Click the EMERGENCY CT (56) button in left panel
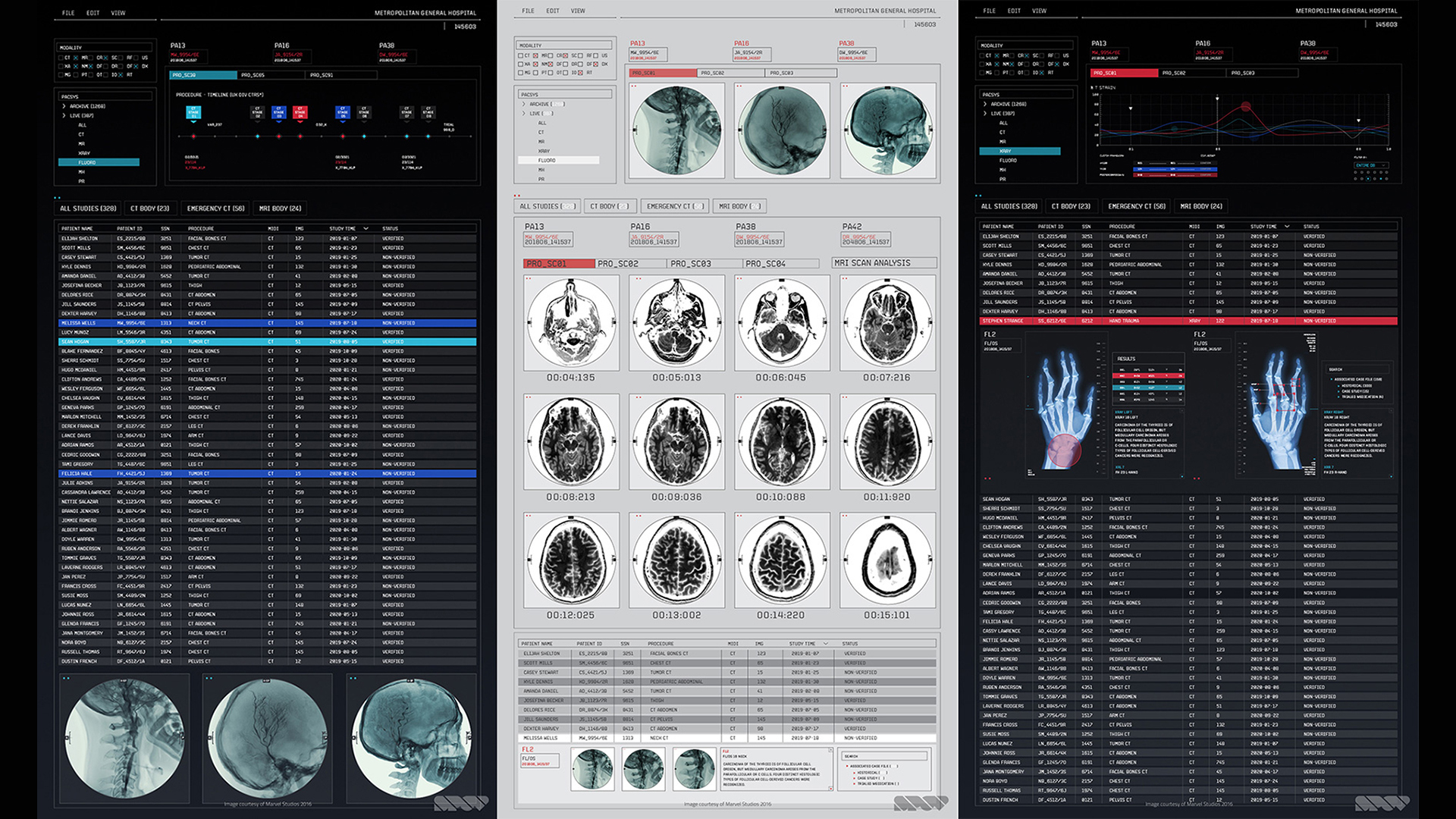1456x819 pixels. (216, 208)
